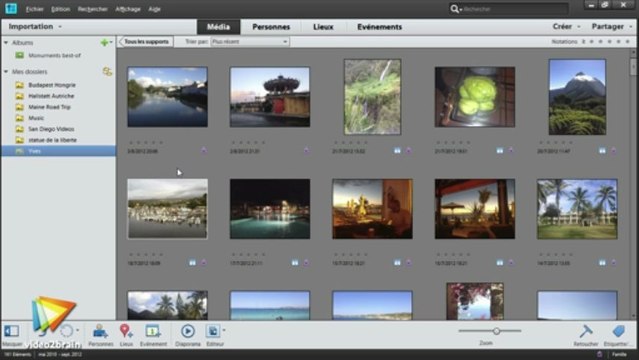Select the carousel photo thumbnail
Screen dimensions: 639x360
click(270, 97)
